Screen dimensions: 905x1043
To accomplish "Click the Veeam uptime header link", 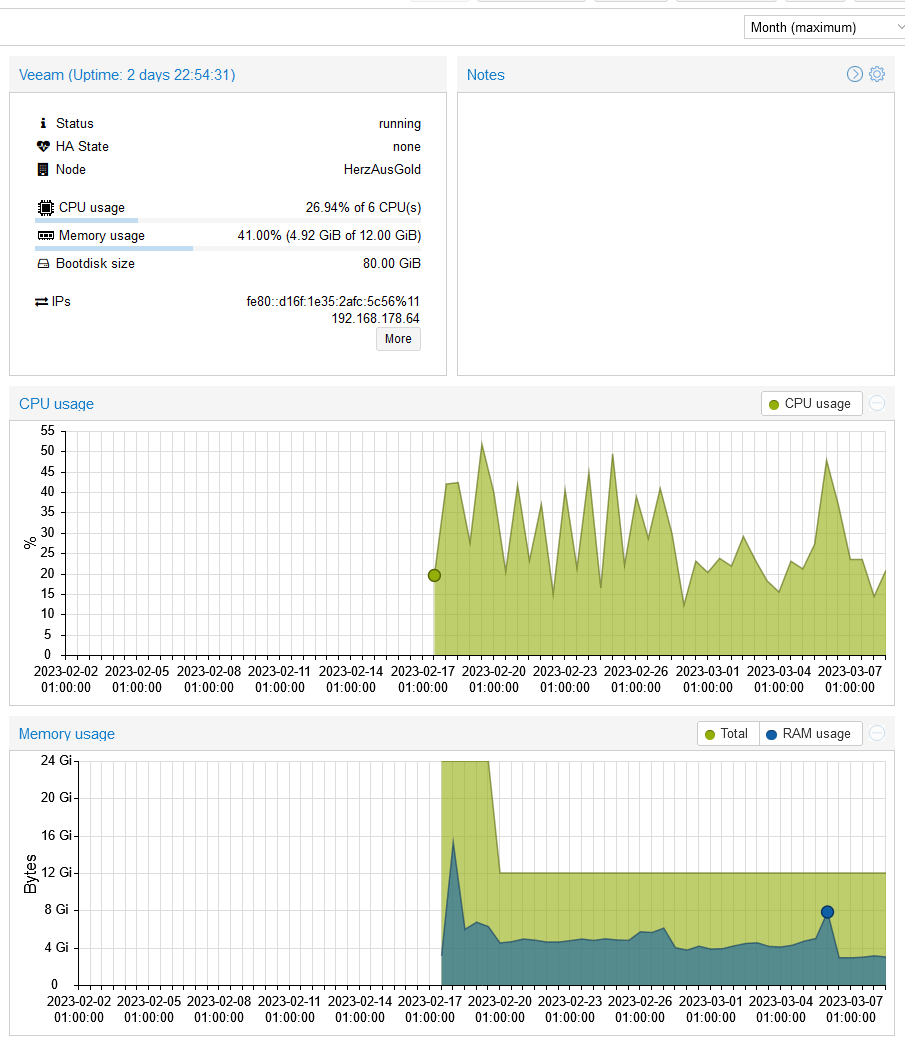I will [x=127, y=74].
